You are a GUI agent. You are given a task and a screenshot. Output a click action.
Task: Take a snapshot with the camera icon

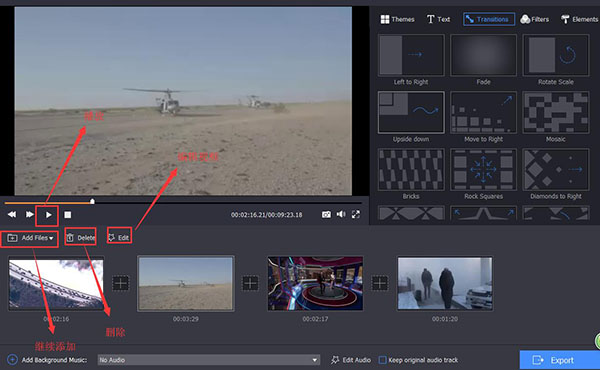[326, 215]
